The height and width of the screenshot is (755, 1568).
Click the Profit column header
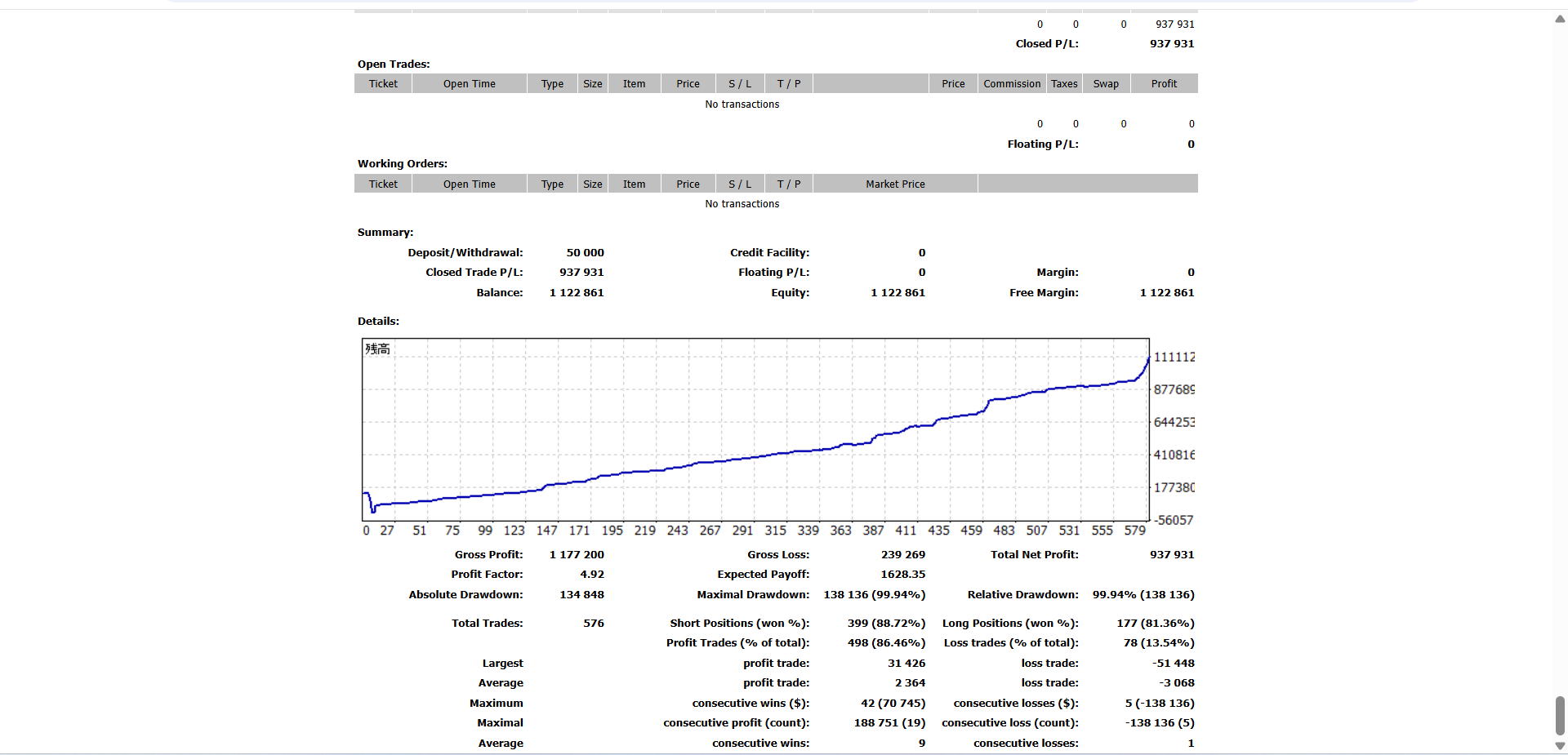click(x=1164, y=84)
